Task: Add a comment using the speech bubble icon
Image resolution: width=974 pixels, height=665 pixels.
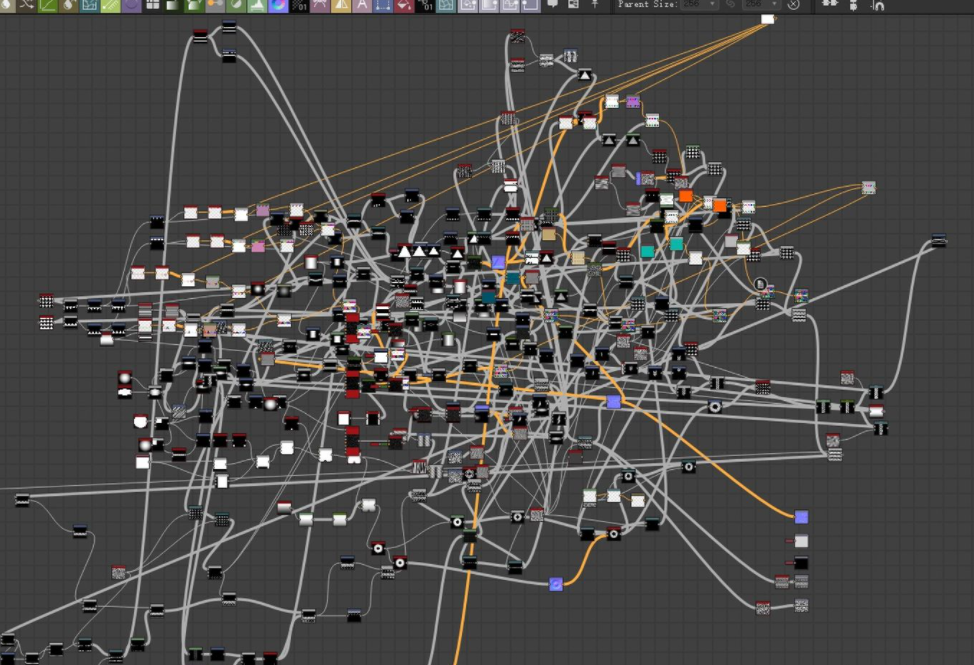Action: 554,5
